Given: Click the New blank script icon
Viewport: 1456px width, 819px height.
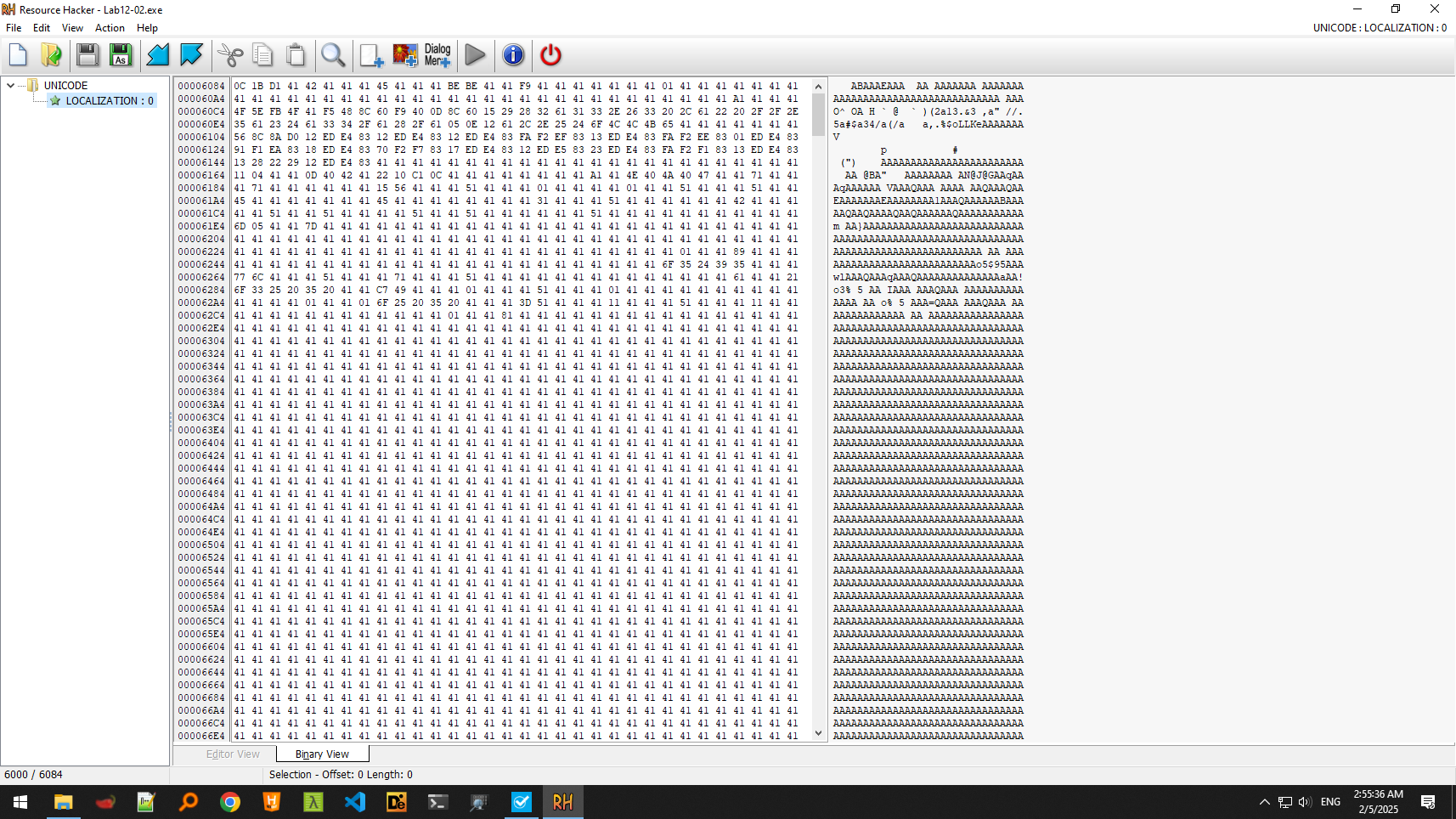Looking at the screenshot, I should coord(18,55).
